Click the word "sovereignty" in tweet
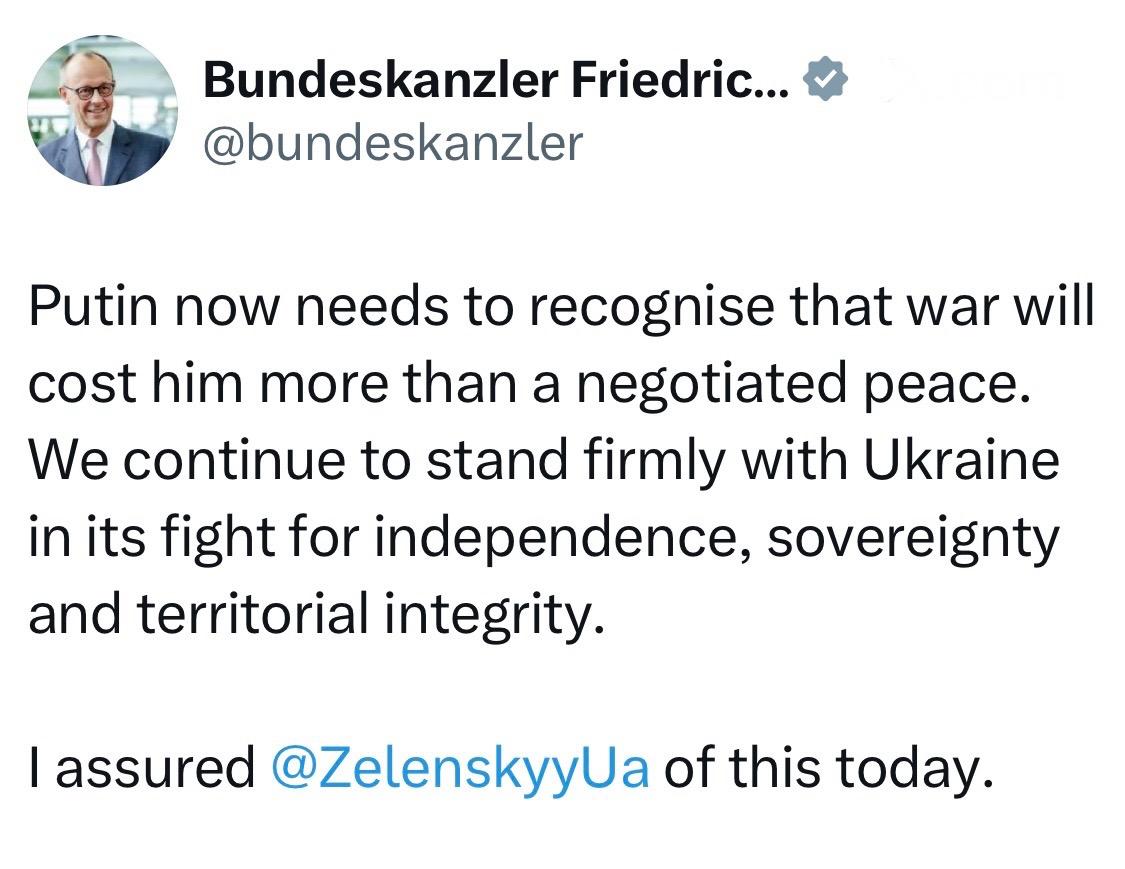1125x869 pixels. click(x=913, y=540)
